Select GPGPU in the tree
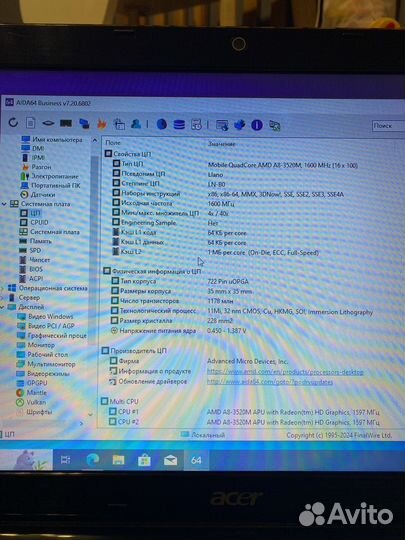 (37, 383)
